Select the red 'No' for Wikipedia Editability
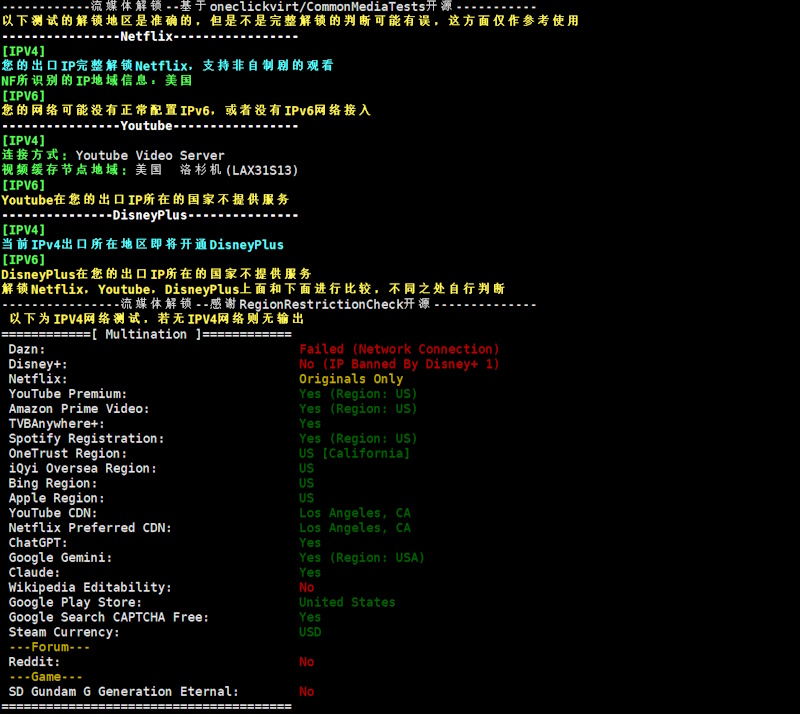 click(x=307, y=587)
